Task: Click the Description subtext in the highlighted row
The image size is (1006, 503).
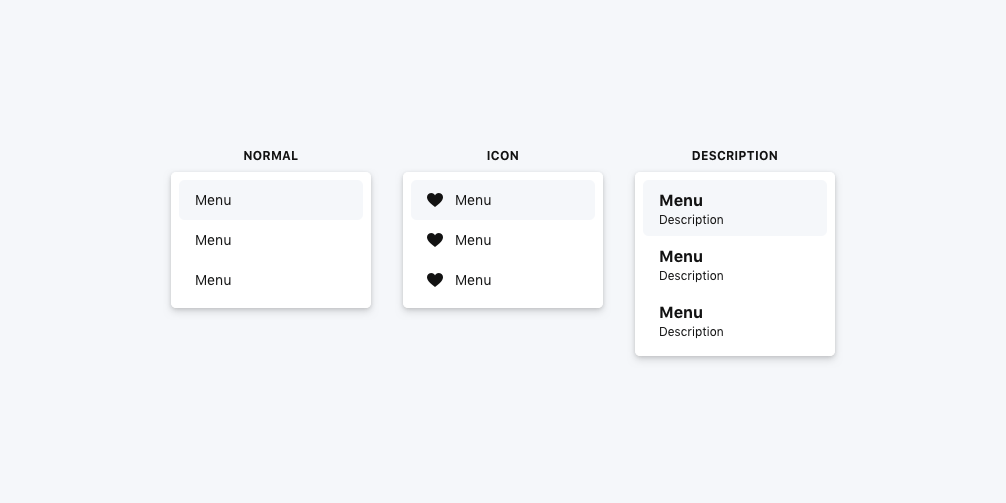Action: click(691, 220)
